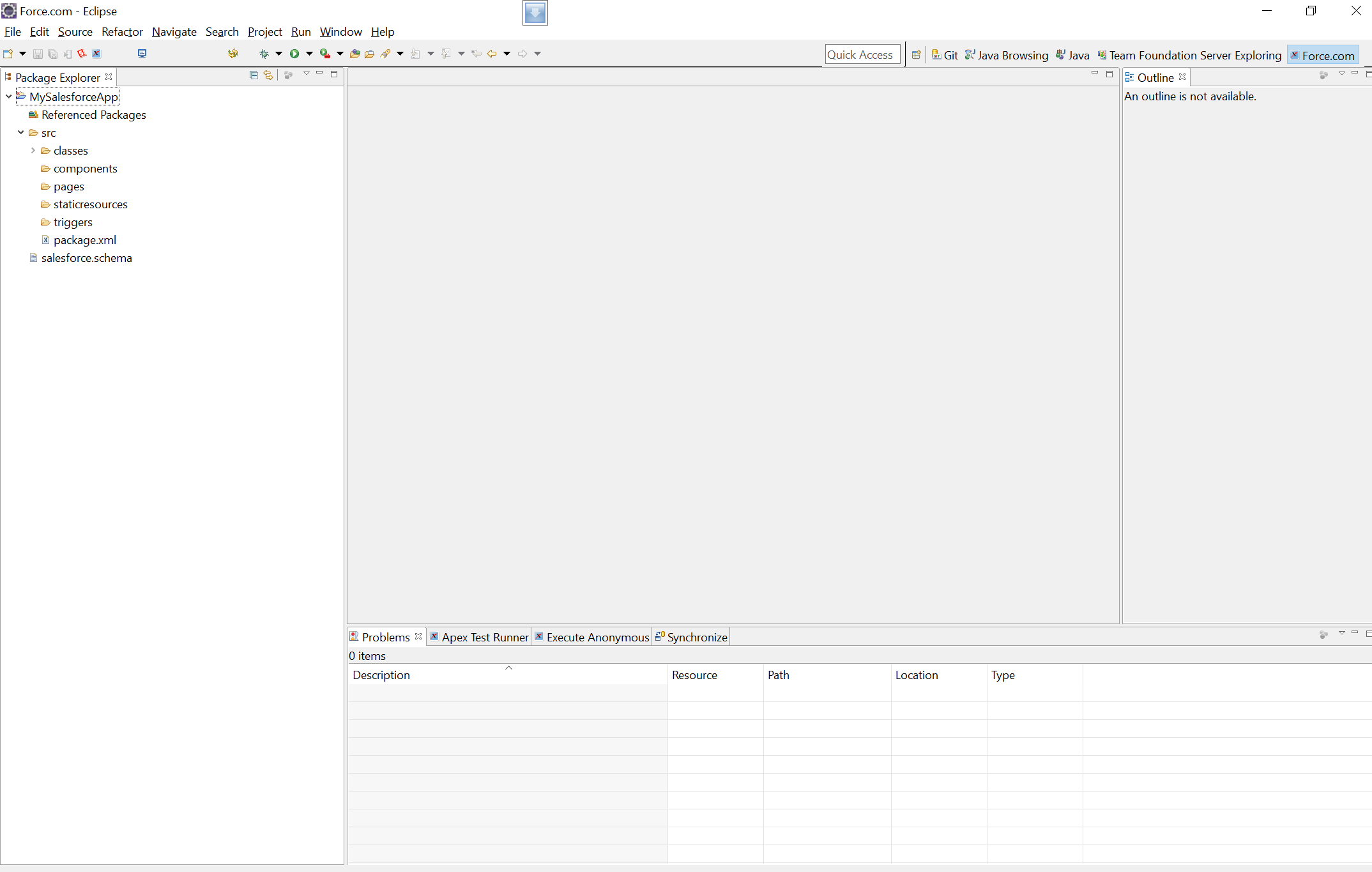Select the components folder
The image size is (1372, 872).
(79, 169)
